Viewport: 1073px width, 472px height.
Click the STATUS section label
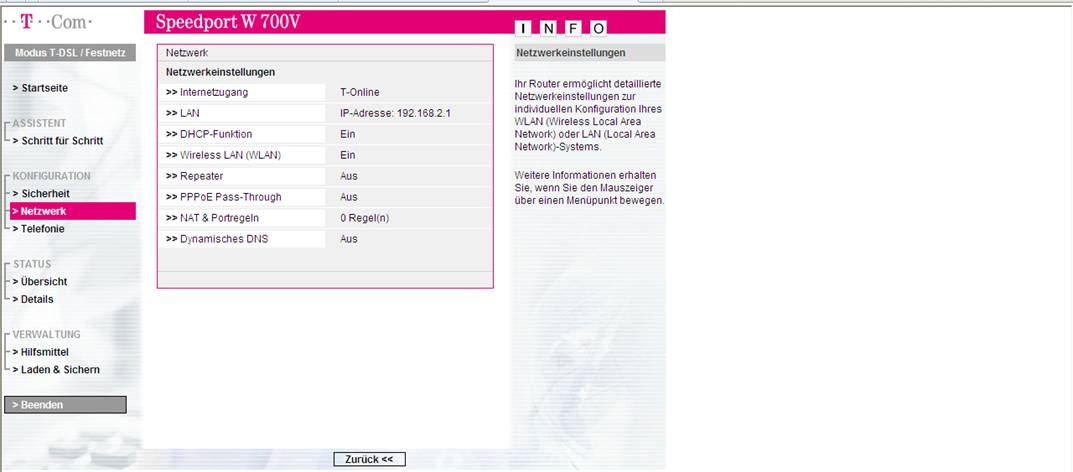[32, 263]
